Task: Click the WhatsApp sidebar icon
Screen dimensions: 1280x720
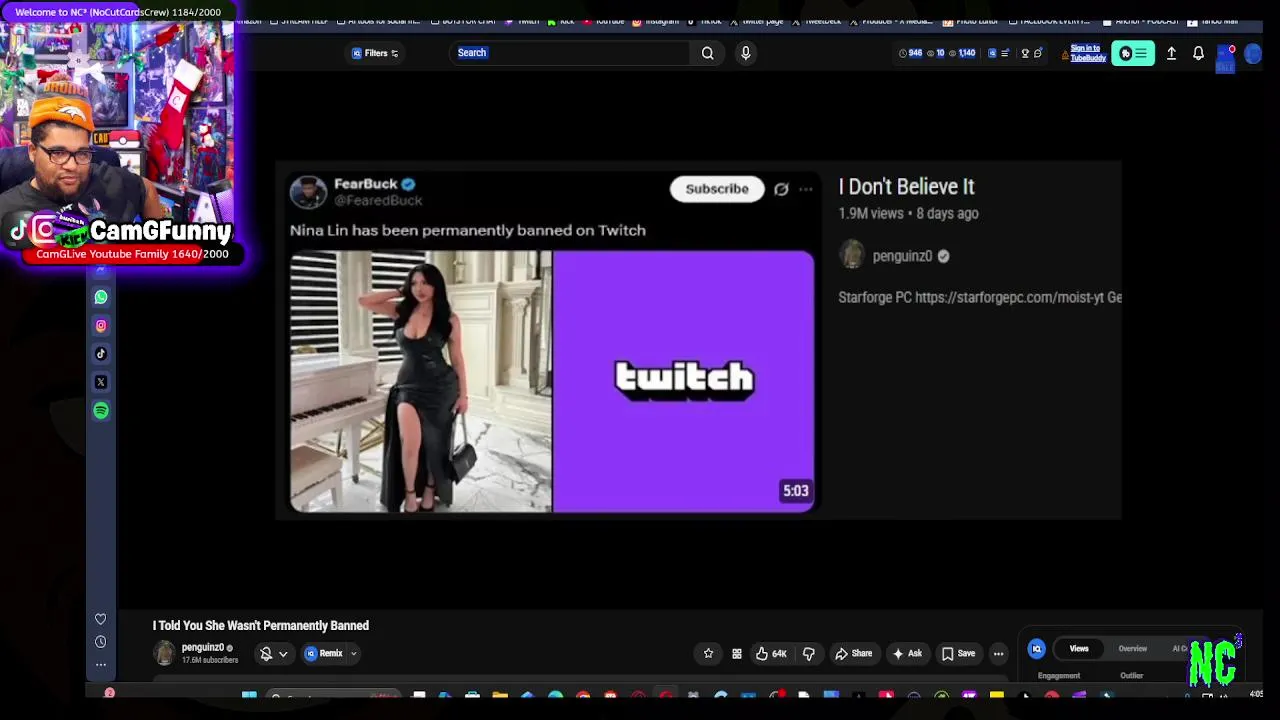Action: 101,297
